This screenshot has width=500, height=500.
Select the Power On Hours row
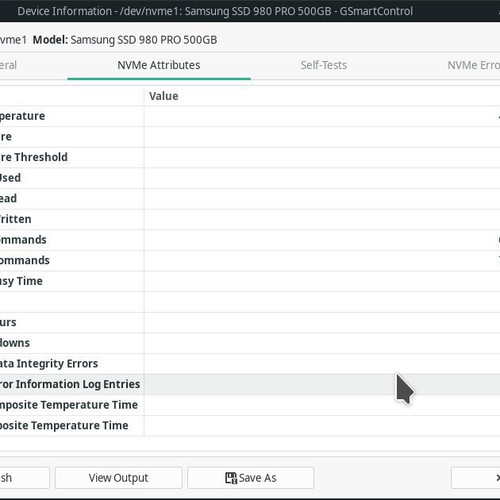pos(250,322)
